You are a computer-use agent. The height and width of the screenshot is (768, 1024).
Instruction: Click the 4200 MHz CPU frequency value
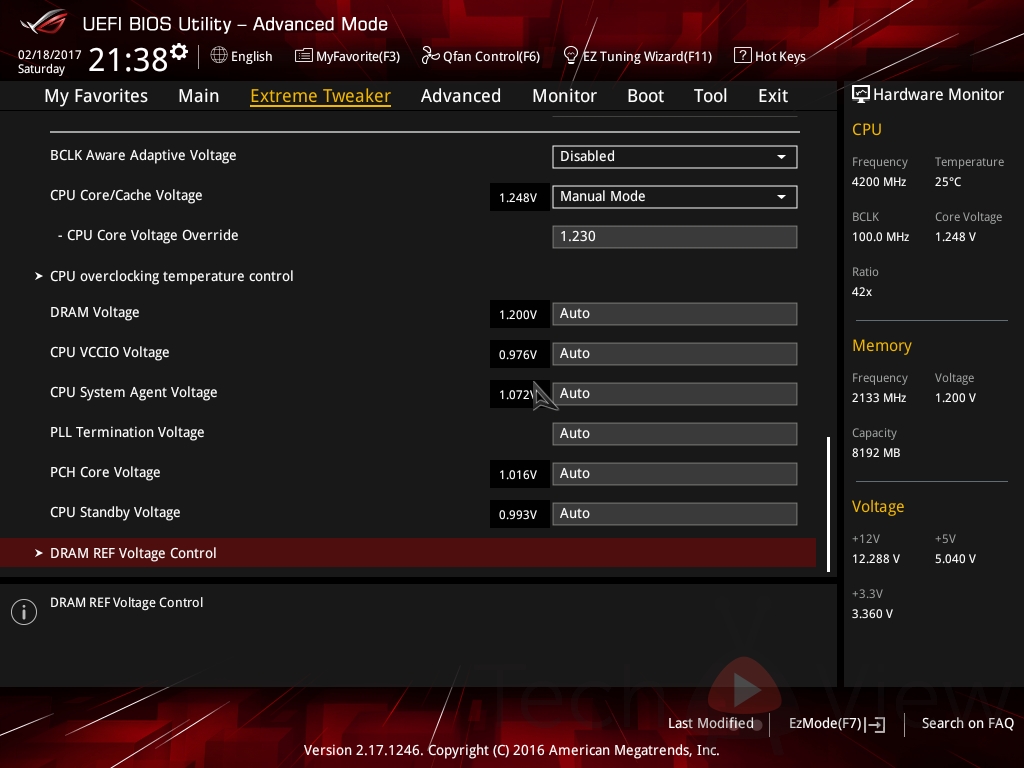pyautogui.click(x=879, y=182)
